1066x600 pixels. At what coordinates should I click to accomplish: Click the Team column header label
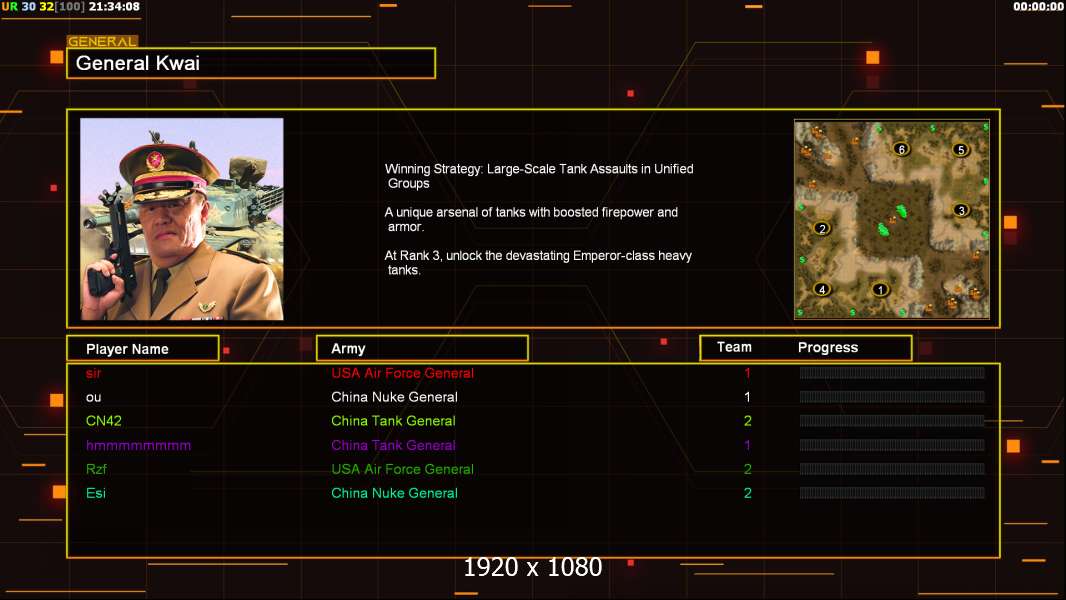734,347
